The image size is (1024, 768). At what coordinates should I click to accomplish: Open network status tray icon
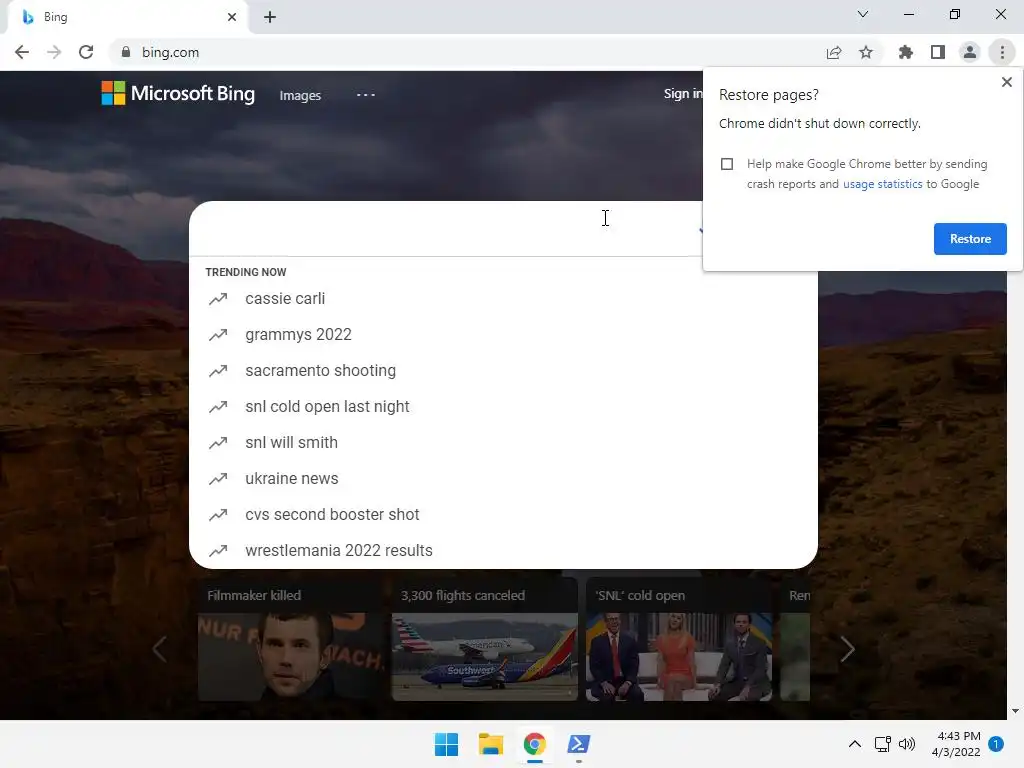[x=882, y=744]
